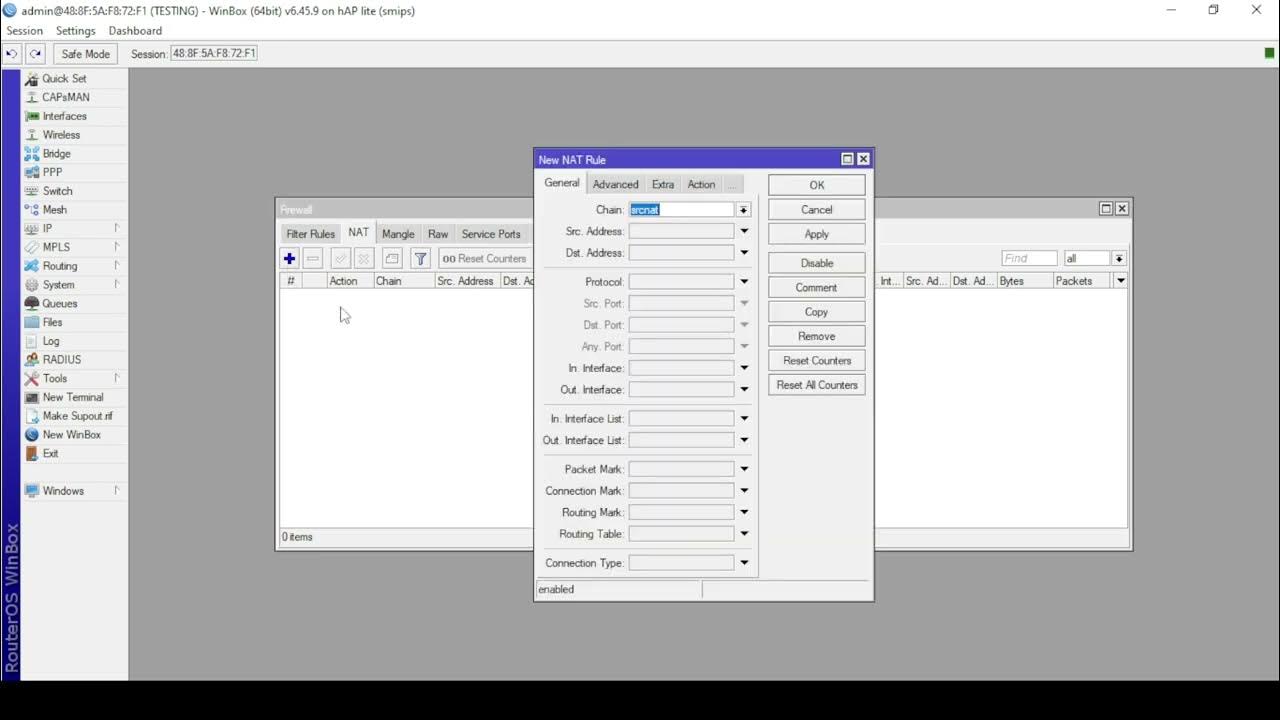Open the Session menu
1280x720 pixels.
25,31
